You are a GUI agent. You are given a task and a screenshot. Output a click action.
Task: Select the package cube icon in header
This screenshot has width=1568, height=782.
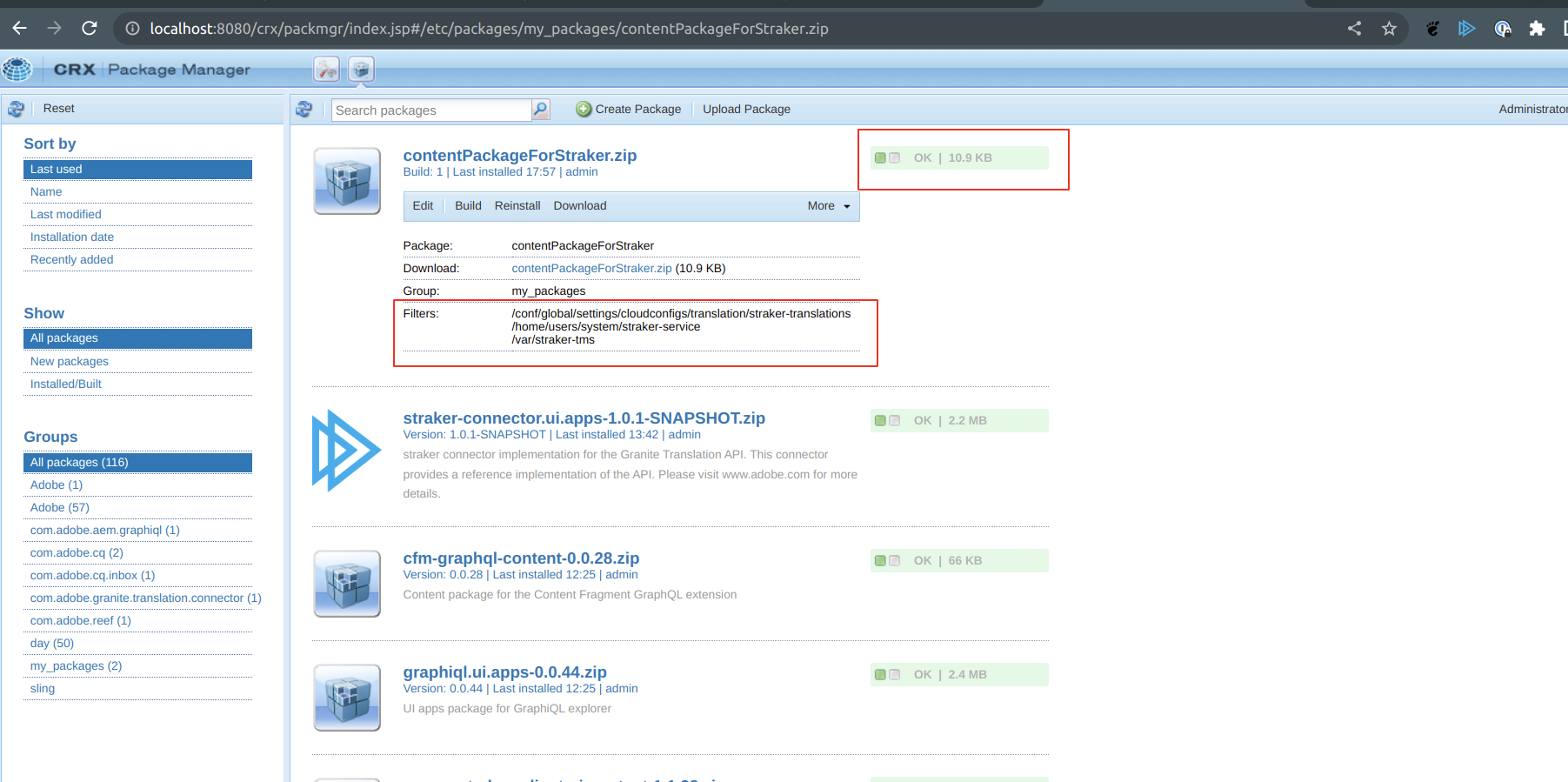pyautogui.click(x=362, y=69)
